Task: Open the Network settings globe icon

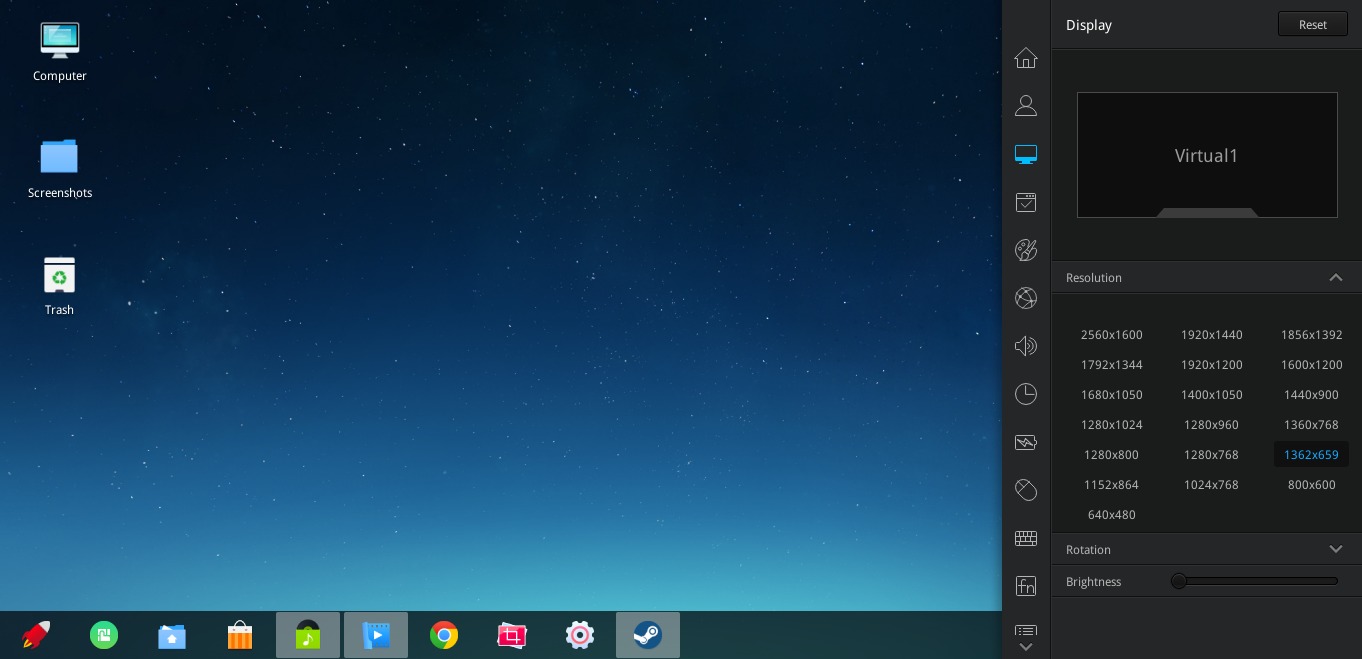Action: 1025,298
